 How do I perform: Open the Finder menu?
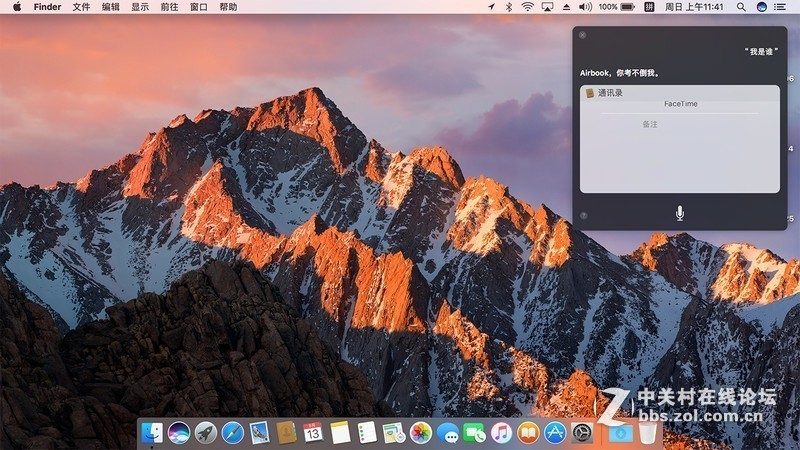[47, 7]
